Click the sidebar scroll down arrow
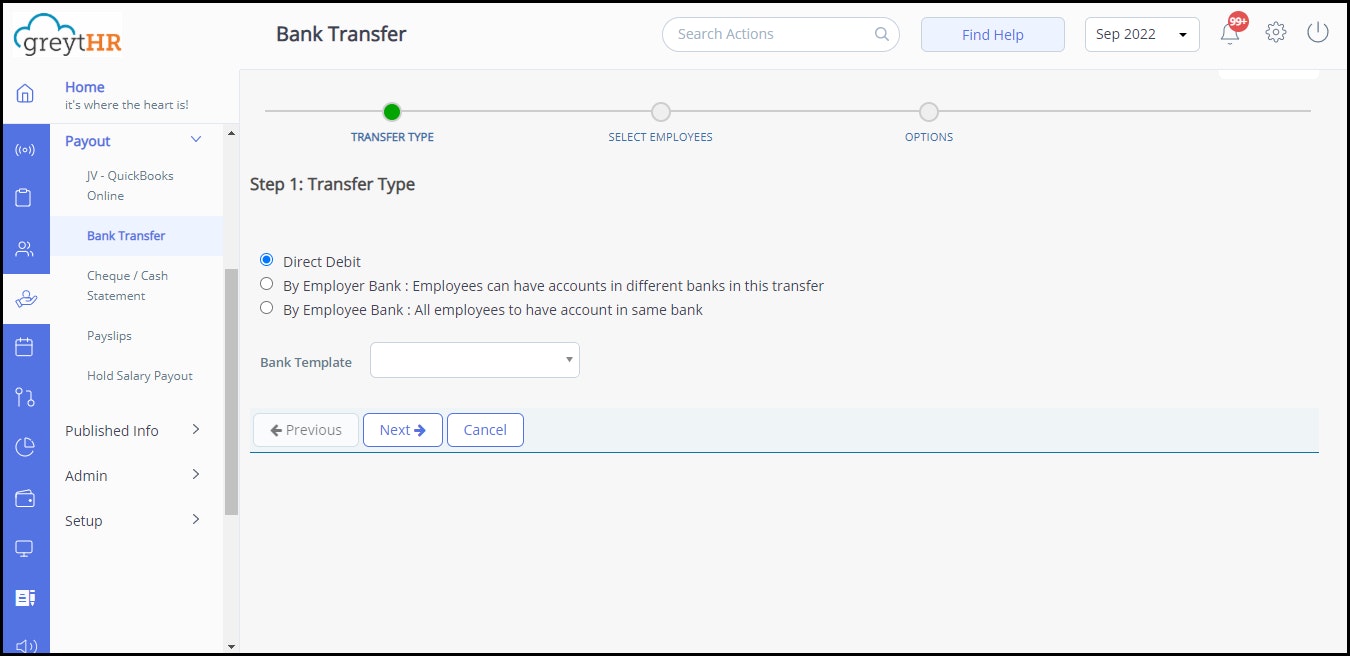 pyautogui.click(x=232, y=647)
